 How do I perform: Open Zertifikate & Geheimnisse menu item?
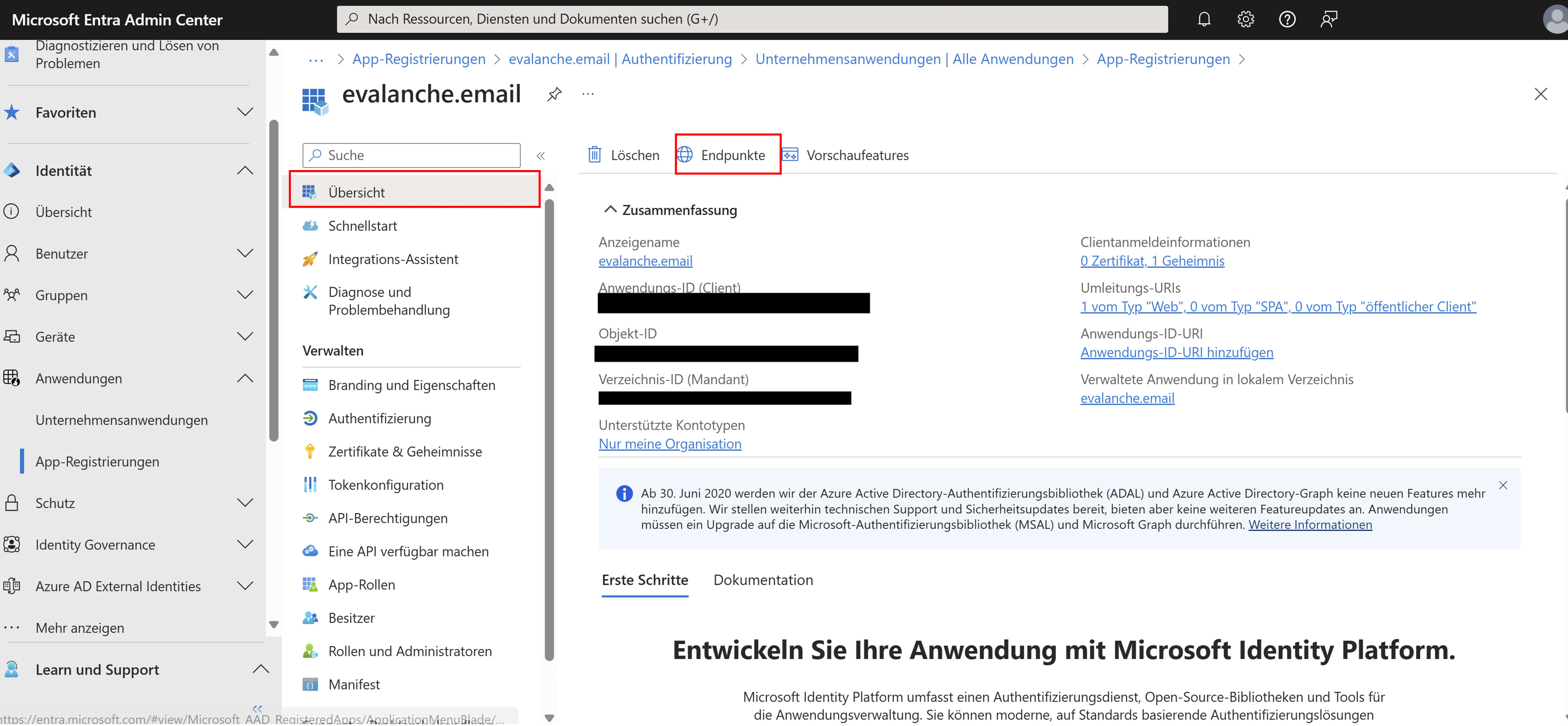[405, 452]
